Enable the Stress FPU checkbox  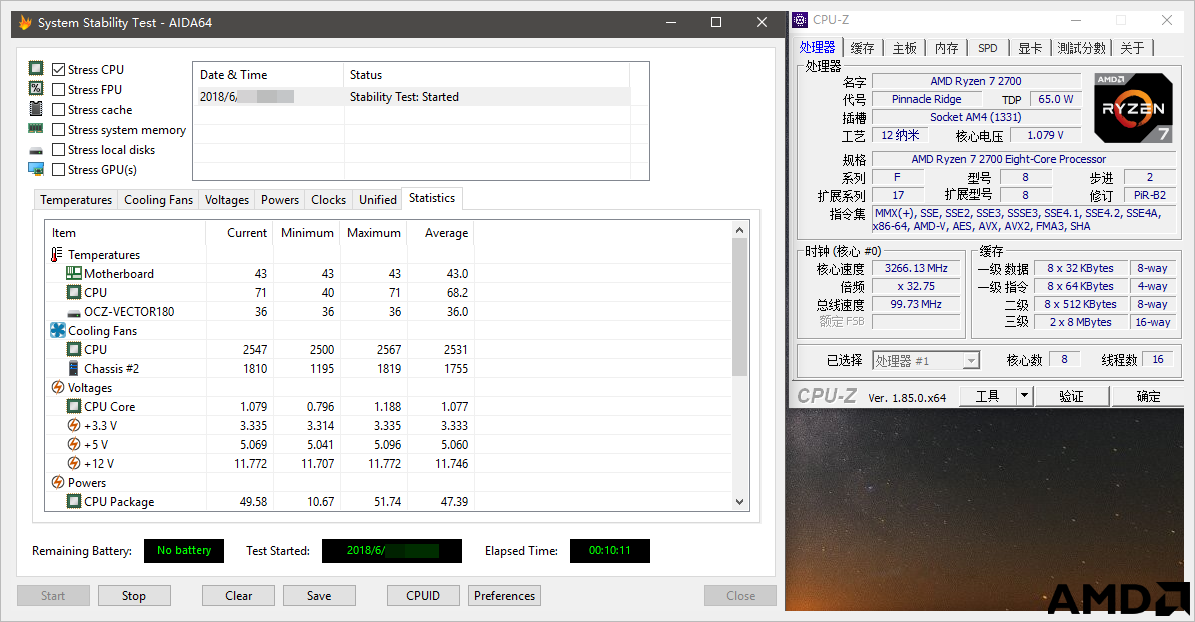[x=59, y=89]
